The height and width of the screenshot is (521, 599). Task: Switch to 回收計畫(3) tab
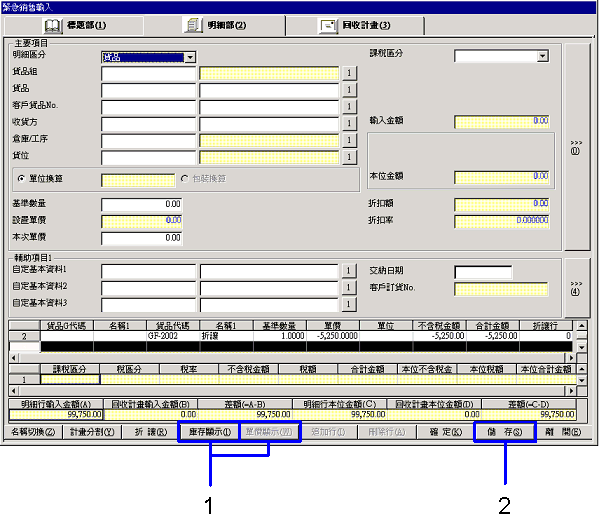(355, 26)
